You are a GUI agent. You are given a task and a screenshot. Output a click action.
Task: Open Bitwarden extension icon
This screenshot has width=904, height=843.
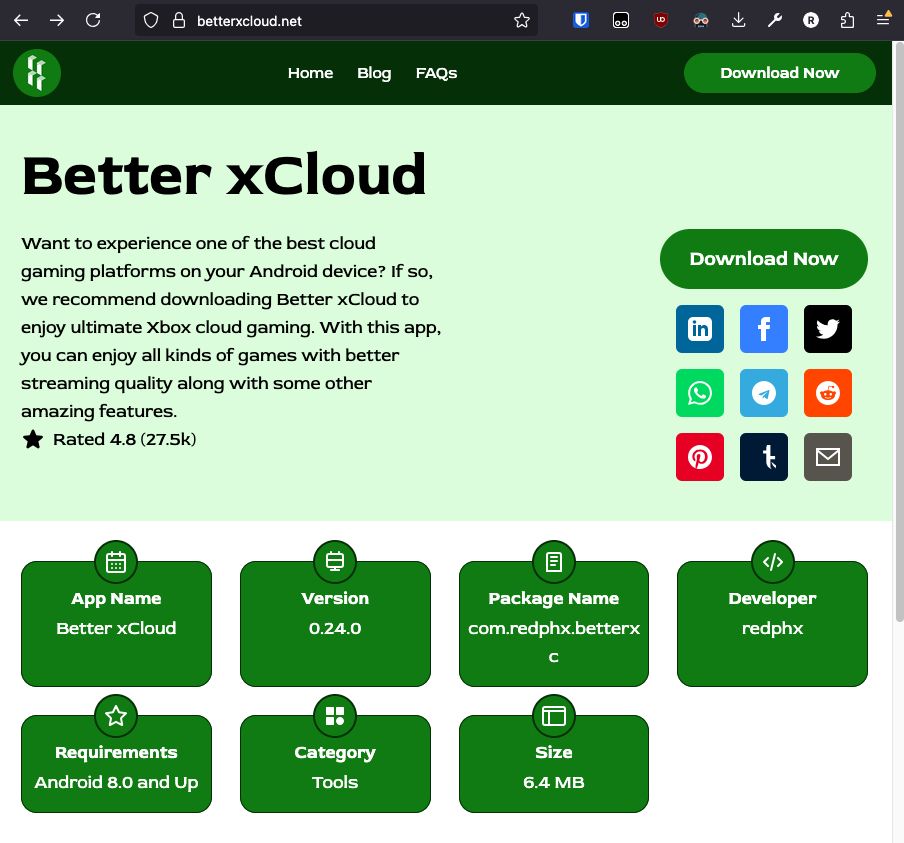point(581,21)
